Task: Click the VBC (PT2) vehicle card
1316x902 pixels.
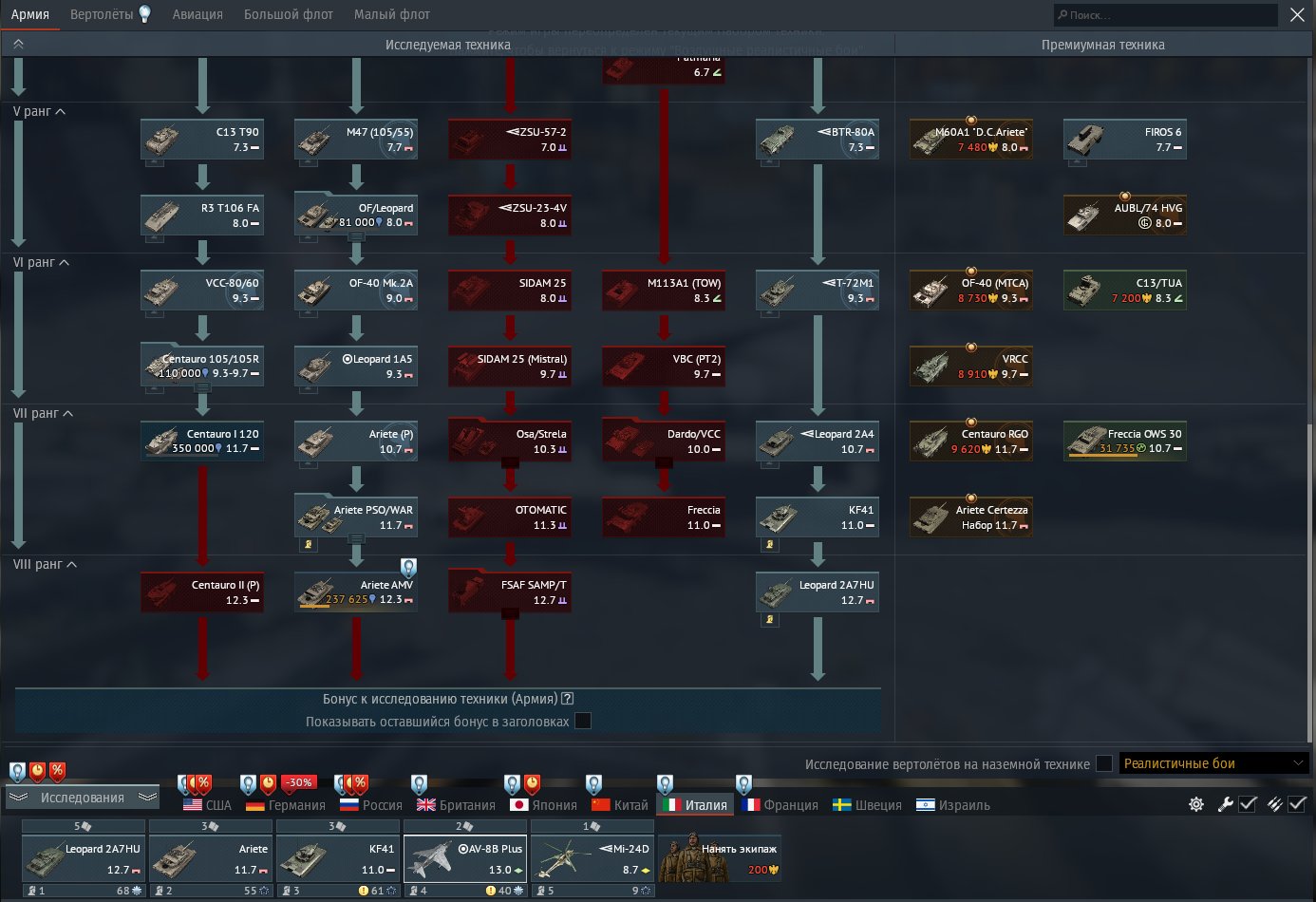Action: 664,366
